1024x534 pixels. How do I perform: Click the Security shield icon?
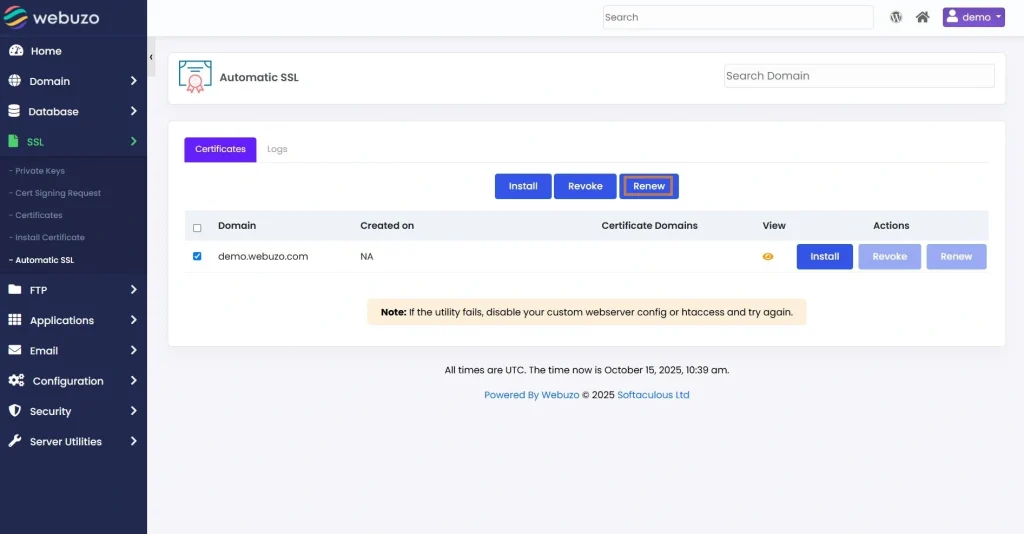point(14,411)
